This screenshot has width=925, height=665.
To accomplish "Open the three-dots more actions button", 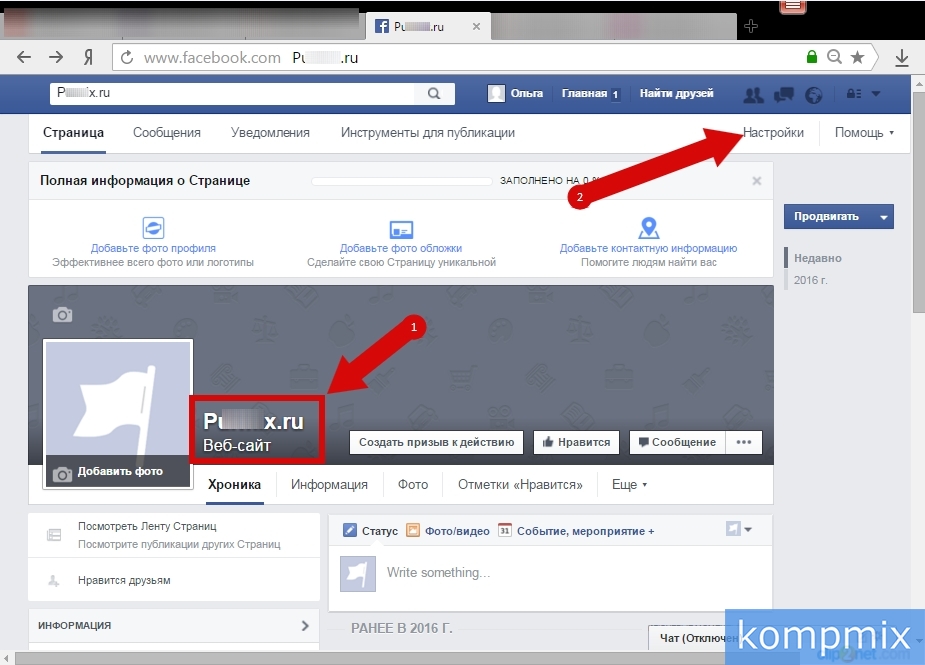I will pos(743,442).
